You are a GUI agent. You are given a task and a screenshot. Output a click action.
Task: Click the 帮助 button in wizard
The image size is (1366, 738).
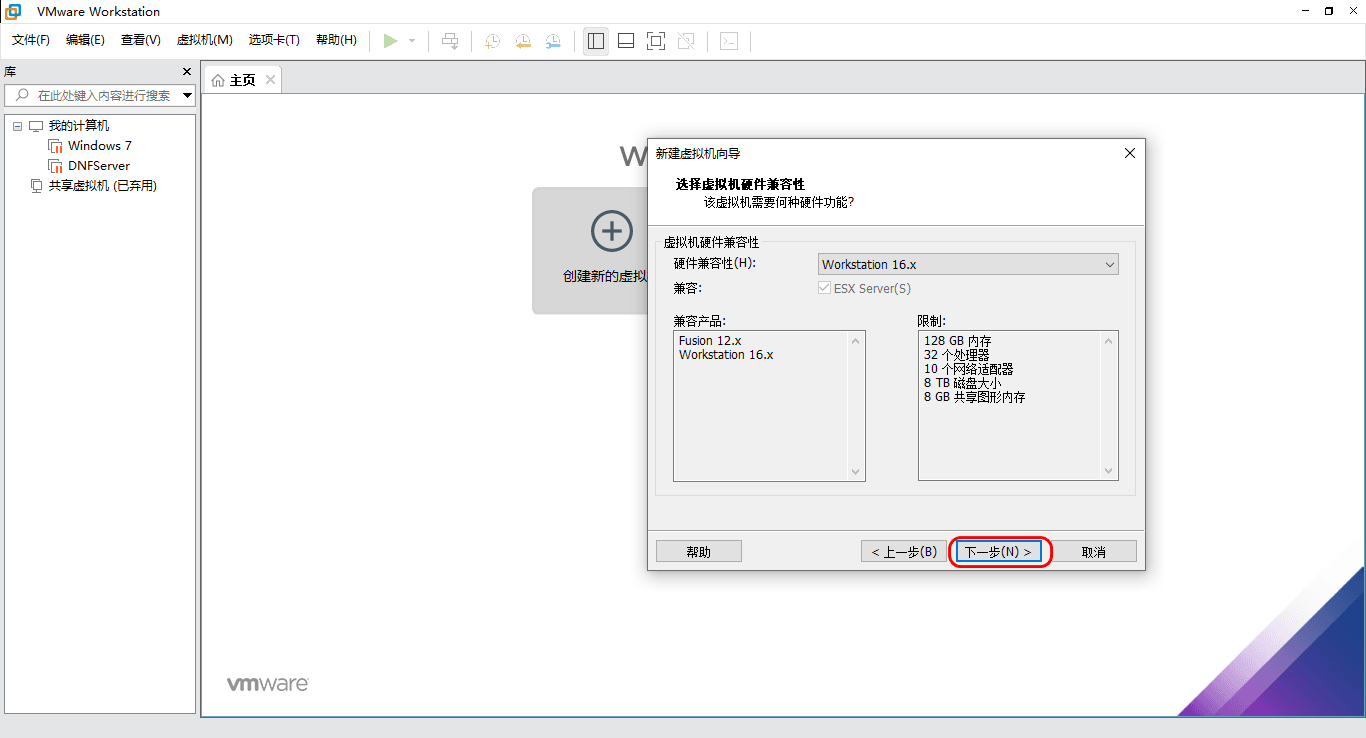(x=699, y=552)
